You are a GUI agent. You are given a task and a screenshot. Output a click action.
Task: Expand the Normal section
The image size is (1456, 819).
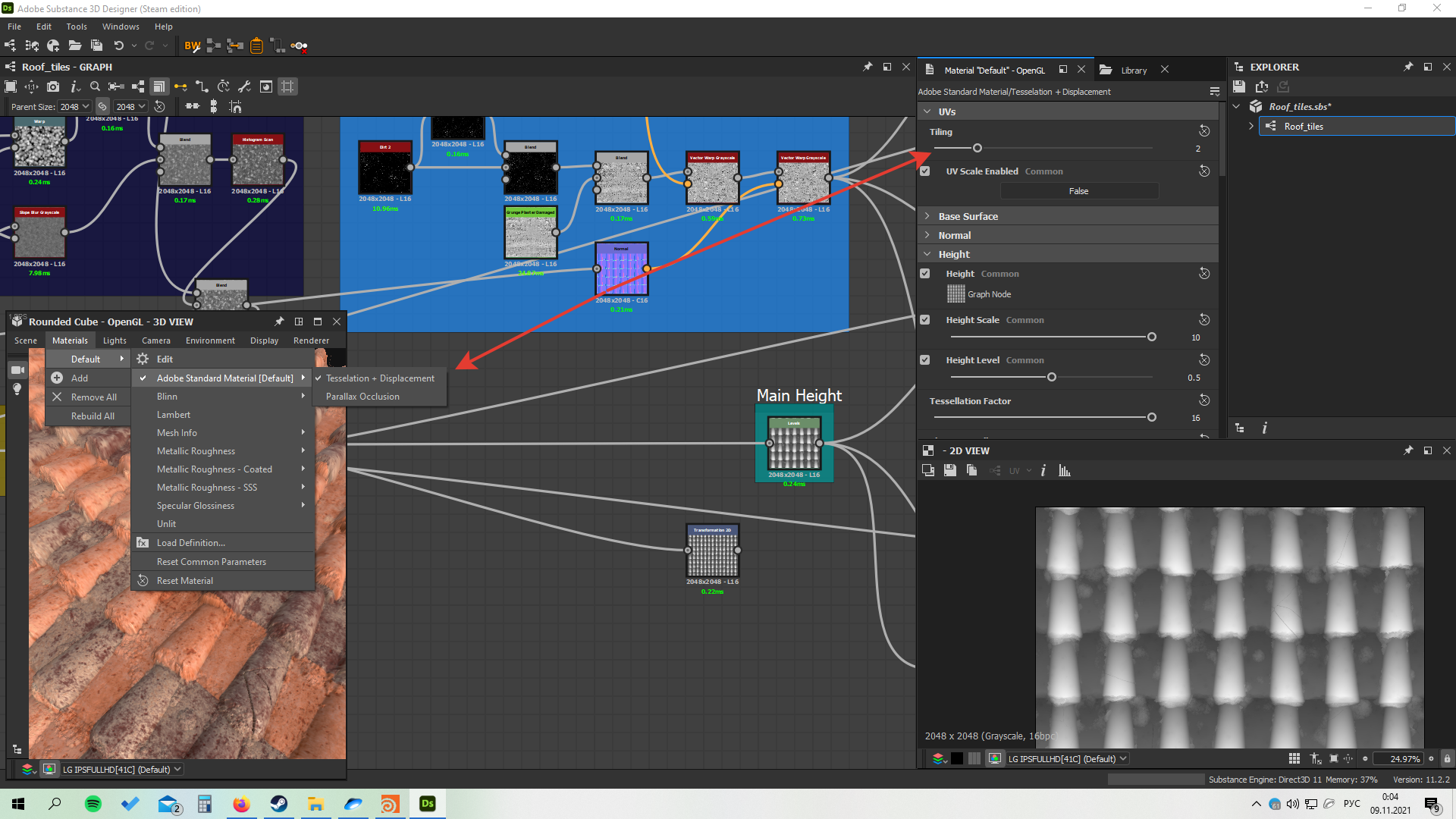coord(927,235)
